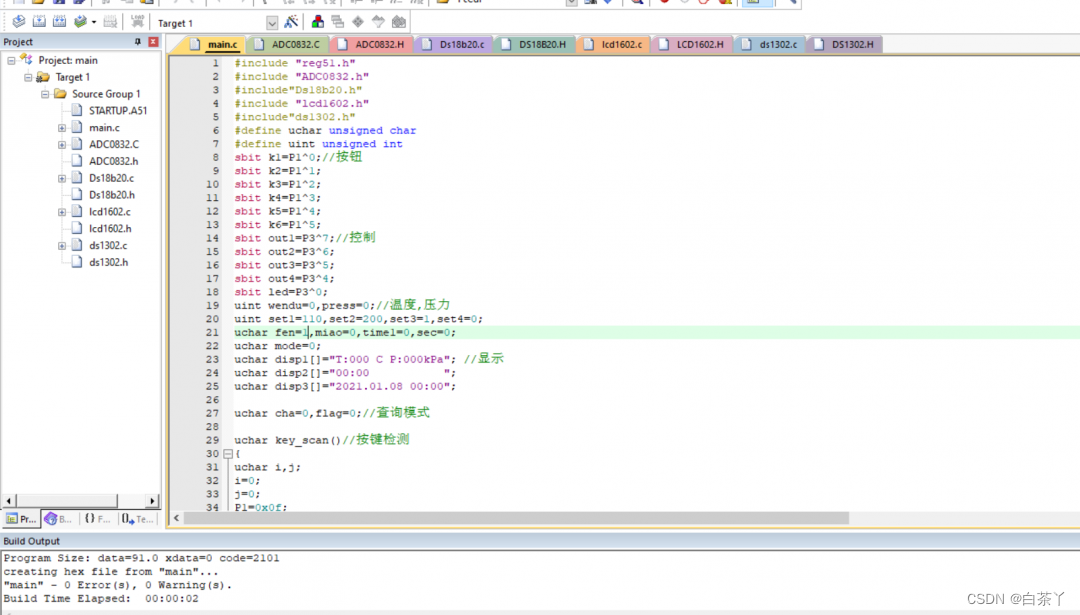Expand the main.c node in project tree
This screenshot has width=1080, height=615.
point(62,128)
